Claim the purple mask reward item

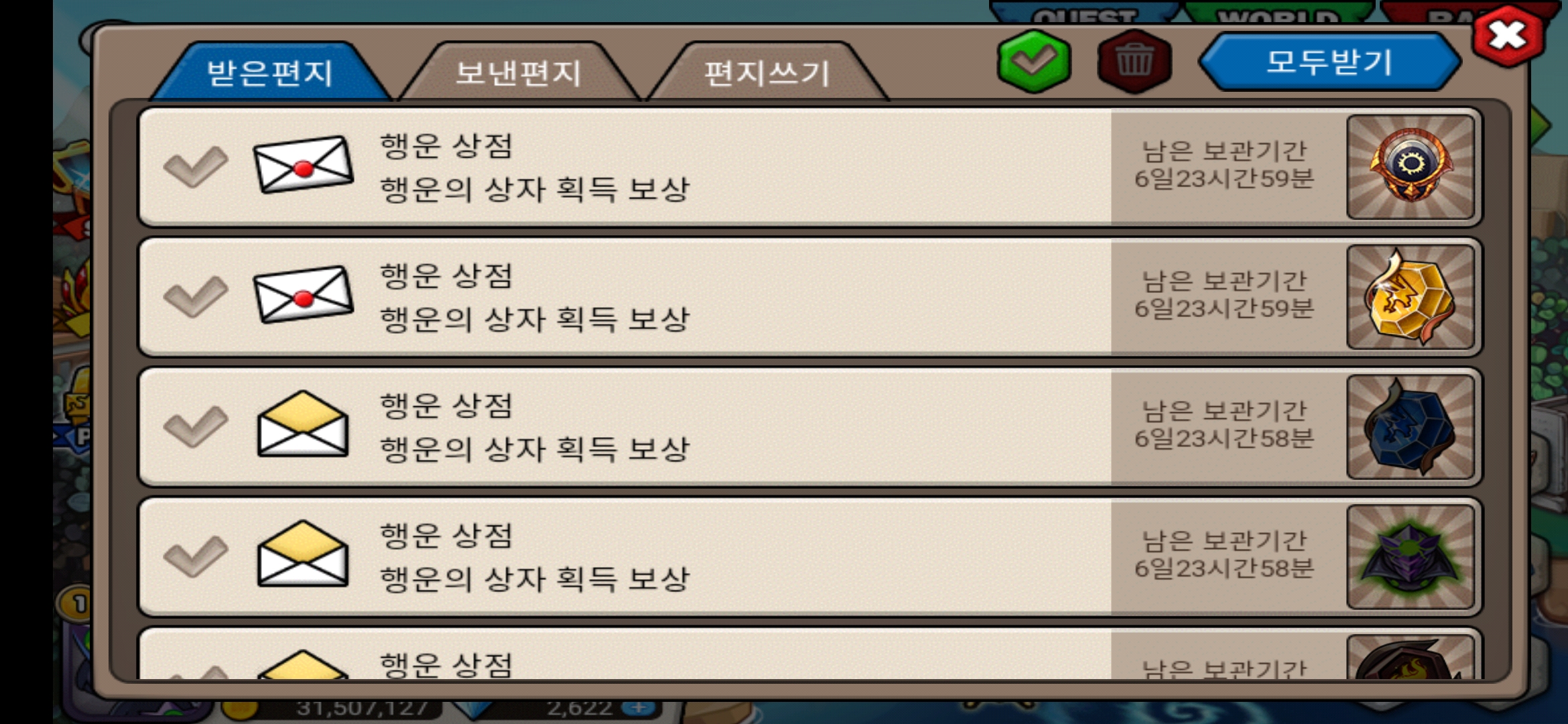pyautogui.click(x=1411, y=556)
